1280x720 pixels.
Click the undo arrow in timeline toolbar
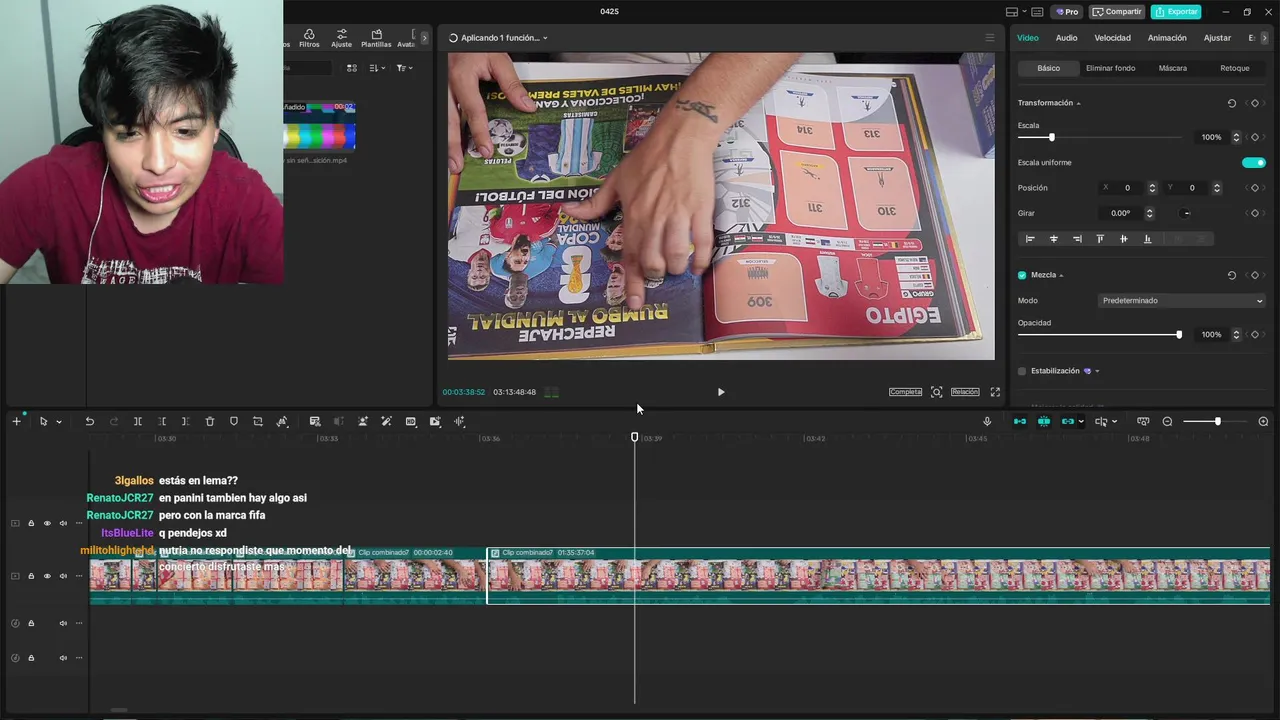[x=89, y=421]
